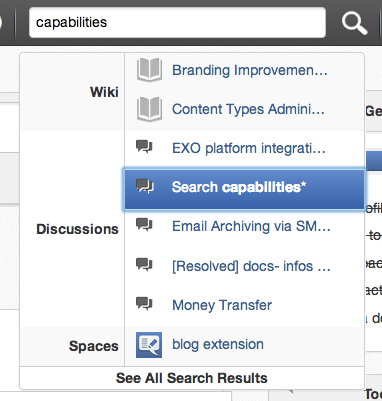Click the book icon beside Content Types Admin

pyautogui.click(x=149, y=109)
